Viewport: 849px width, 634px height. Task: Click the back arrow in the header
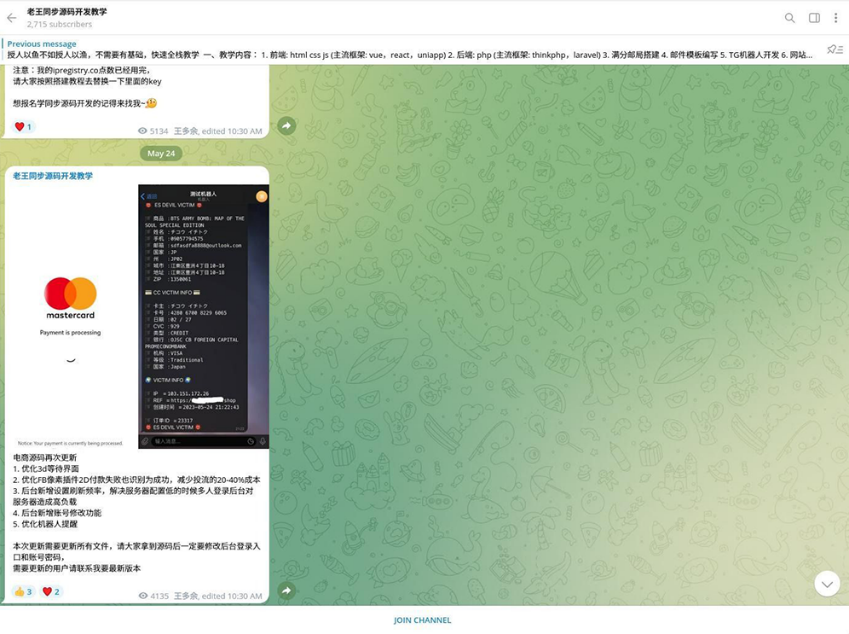click(x=12, y=18)
